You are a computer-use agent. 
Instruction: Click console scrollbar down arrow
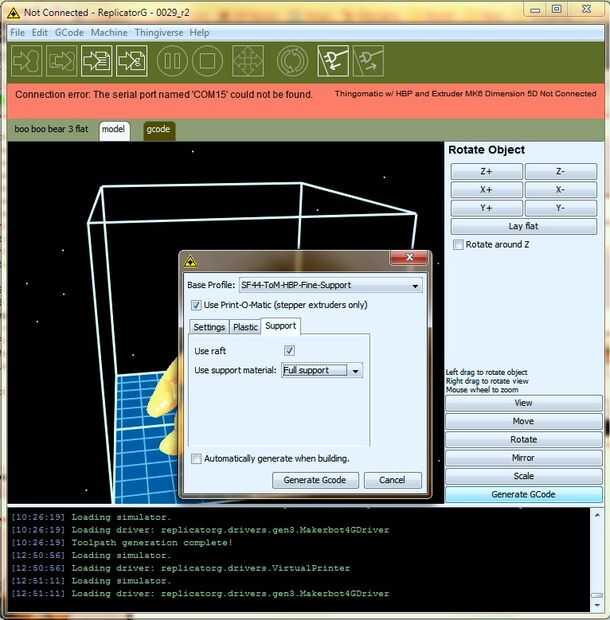point(597,605)
